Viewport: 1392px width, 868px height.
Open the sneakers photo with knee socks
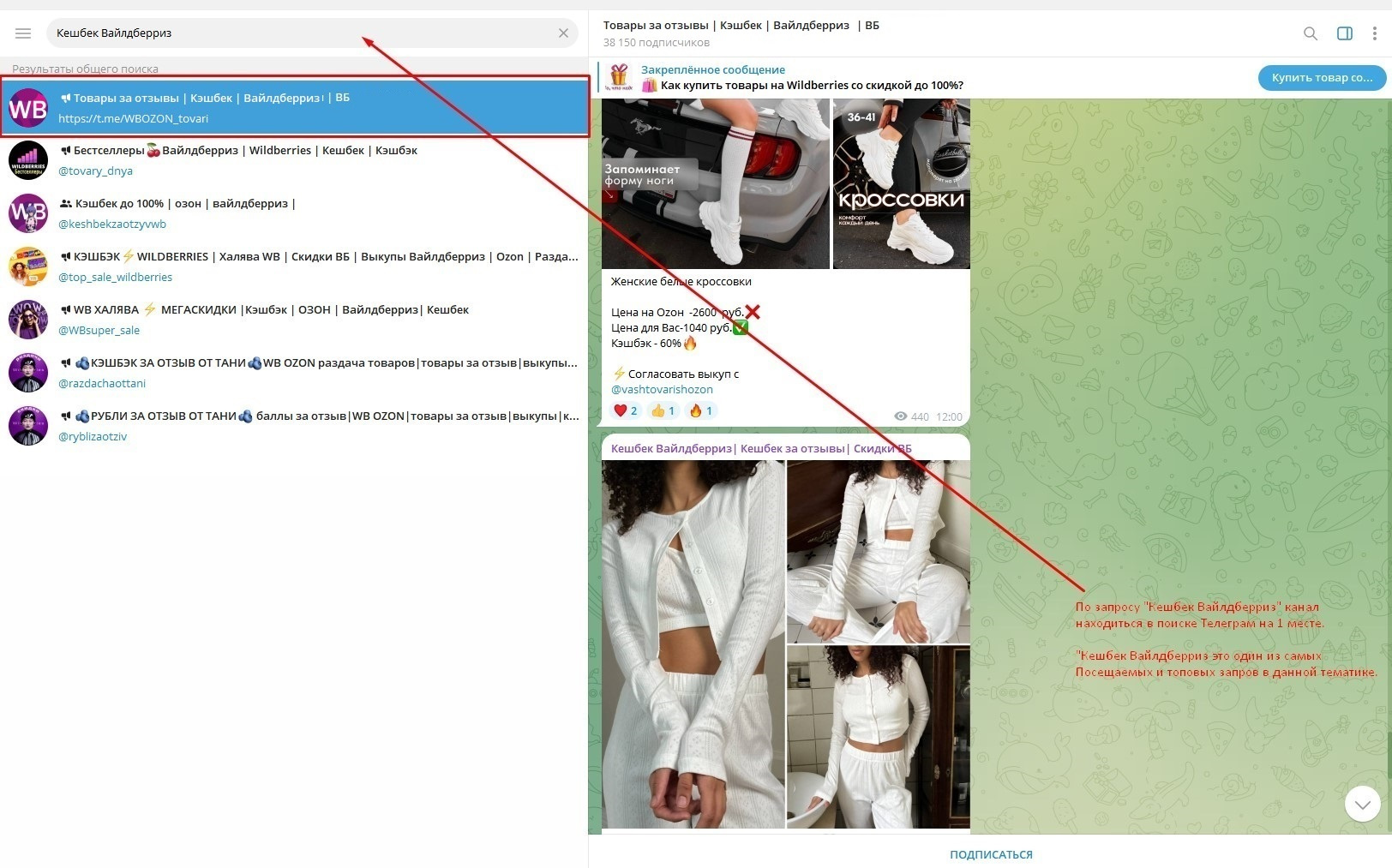(716, 183)
